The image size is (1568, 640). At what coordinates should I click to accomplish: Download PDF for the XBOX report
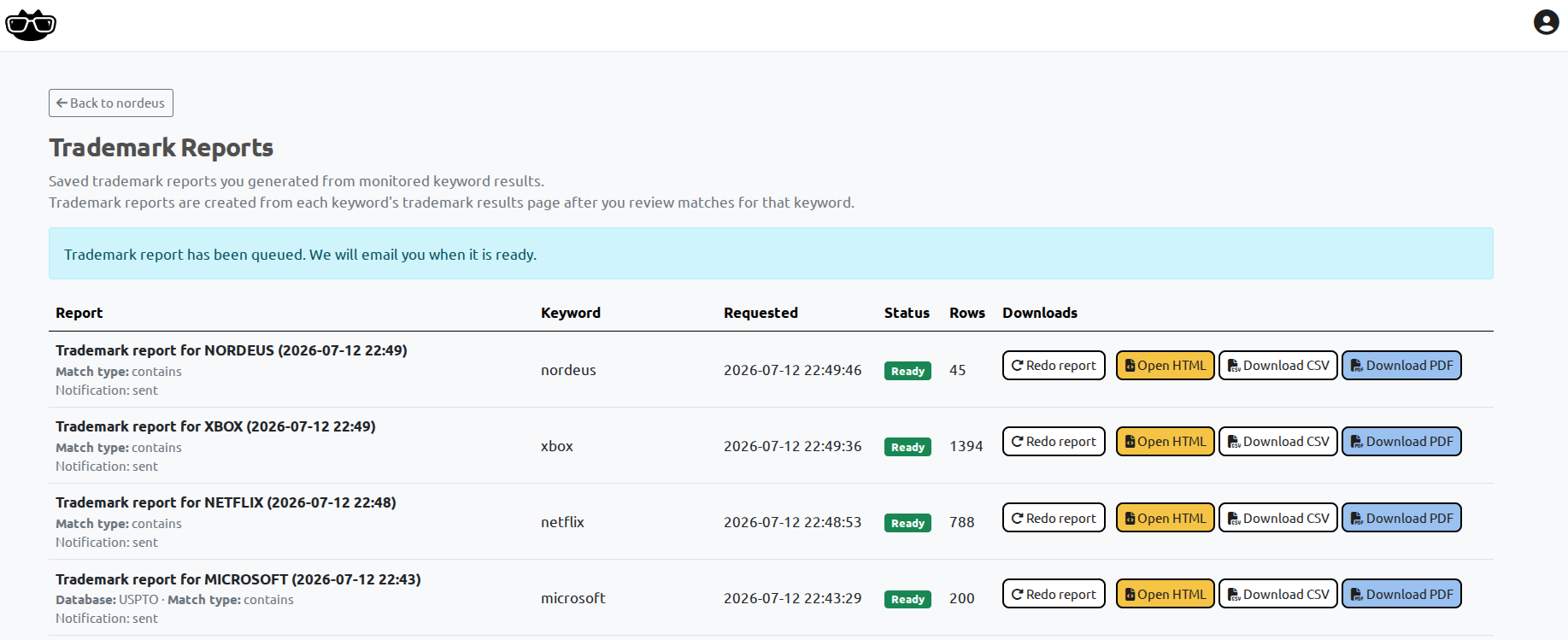(x=1401, y=442)
